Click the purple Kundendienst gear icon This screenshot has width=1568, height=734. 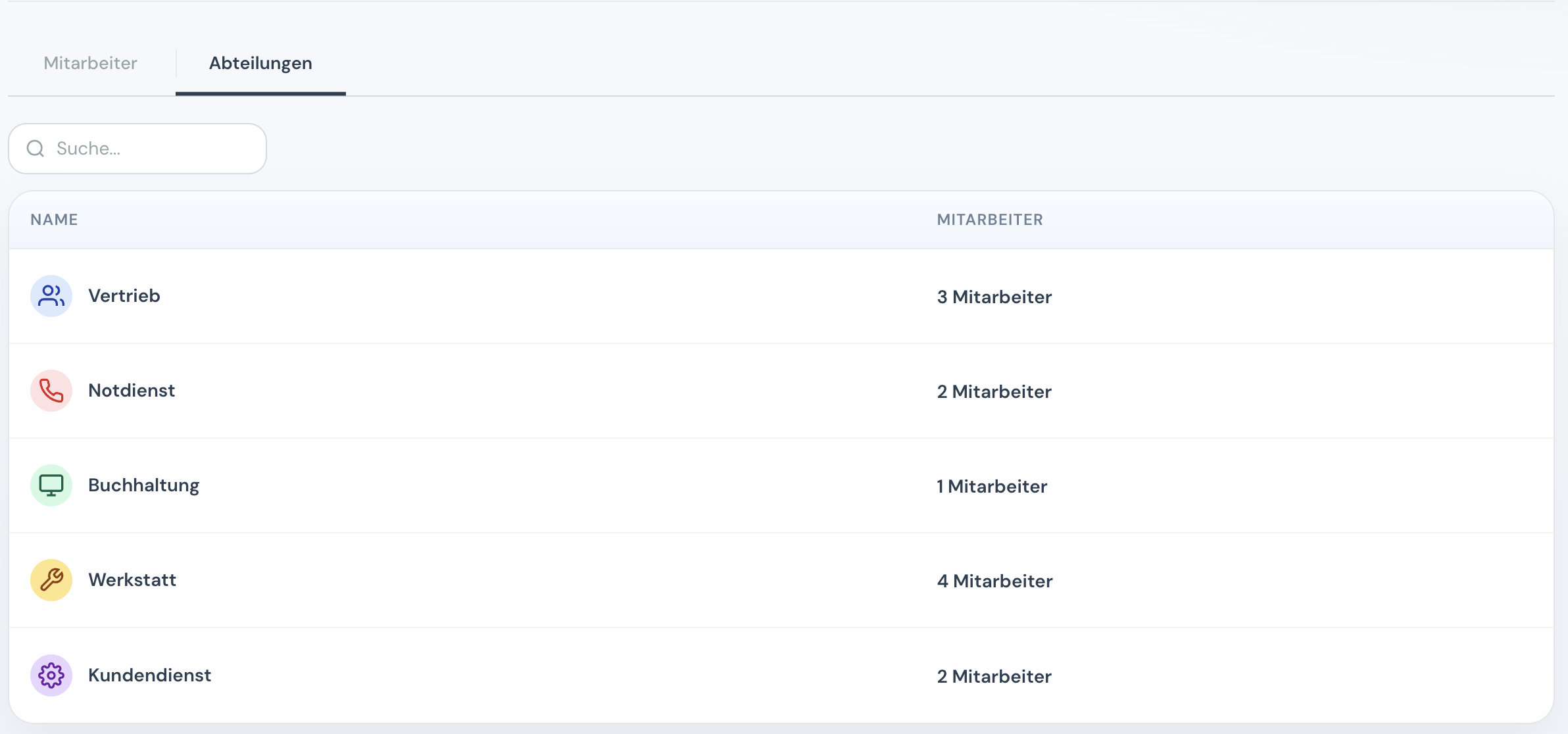pos(51,675)
